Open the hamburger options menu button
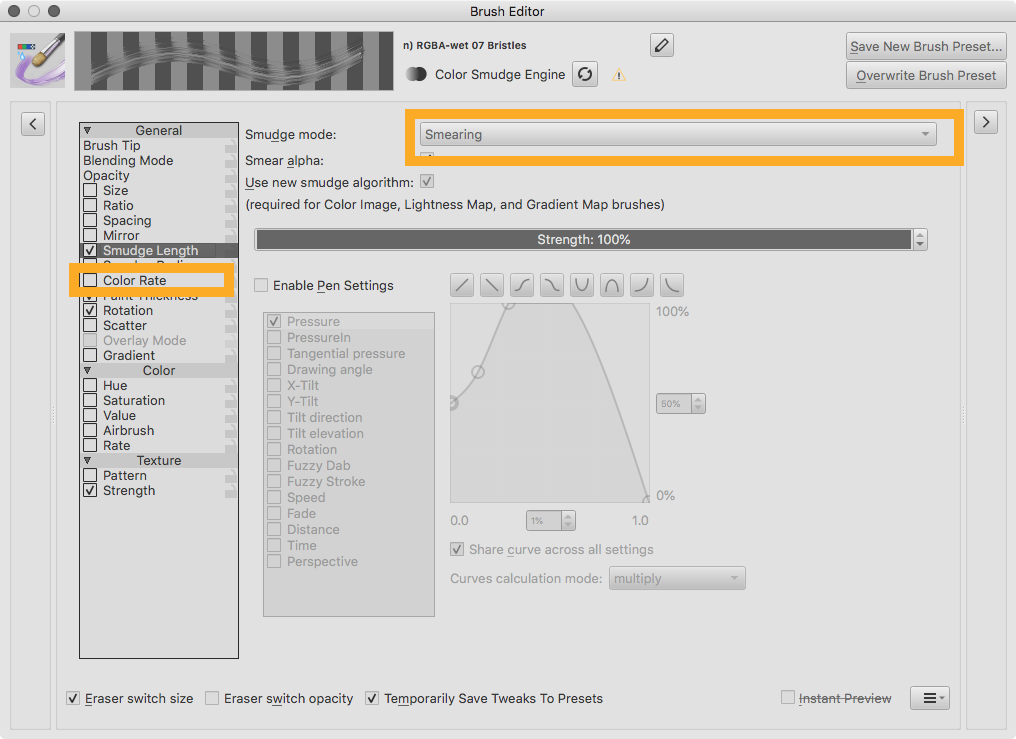 coord(930,698)
